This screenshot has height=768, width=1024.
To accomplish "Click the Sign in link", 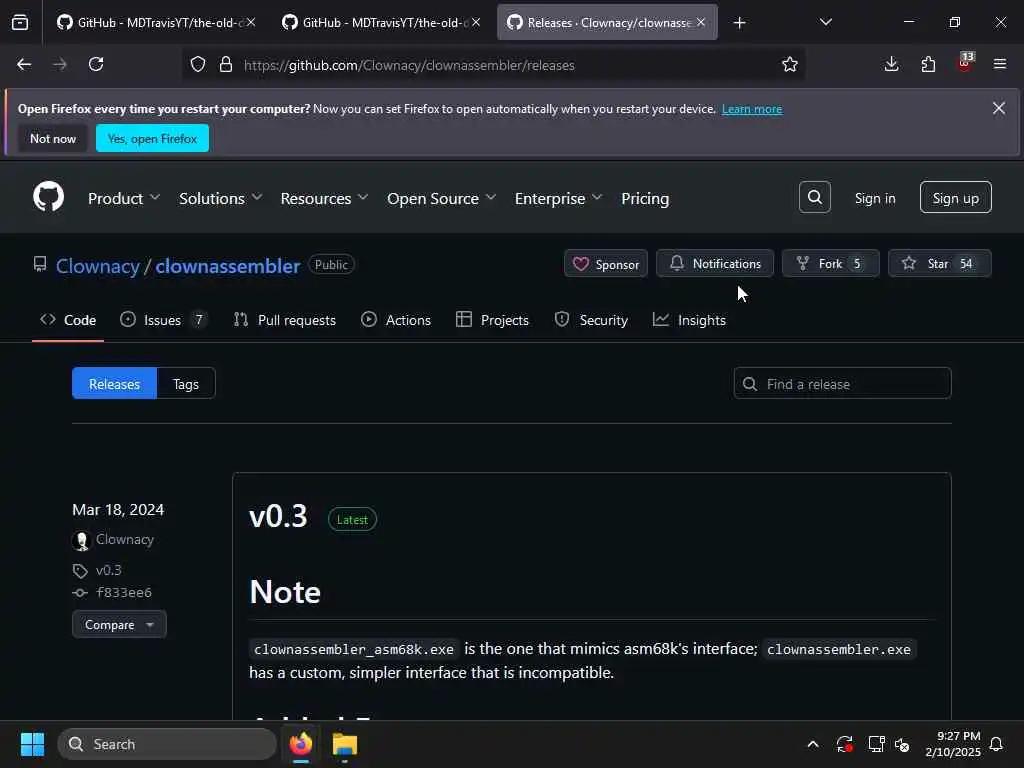I will point(874,199).
